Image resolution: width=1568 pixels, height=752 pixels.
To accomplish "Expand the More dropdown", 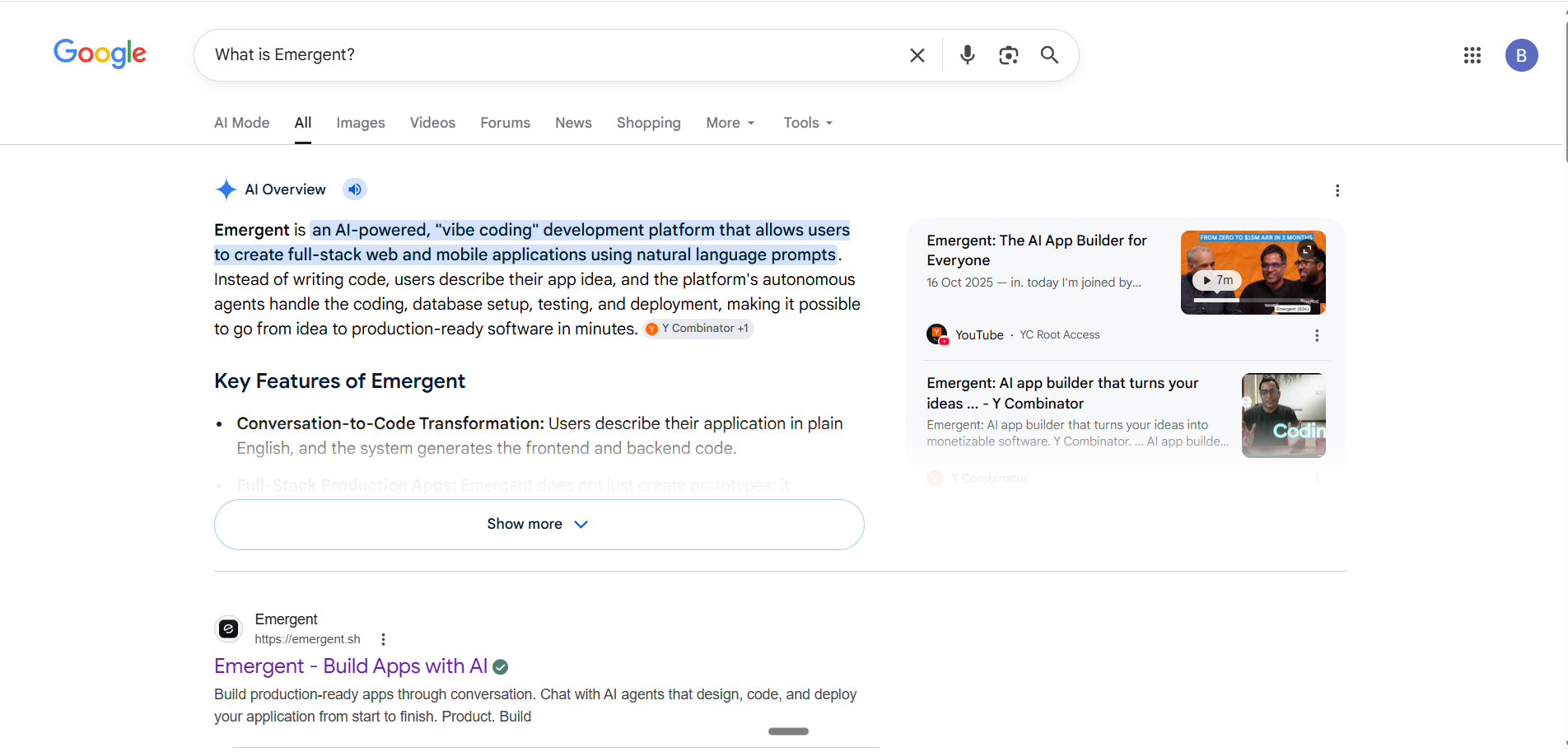I will (730, 123).
